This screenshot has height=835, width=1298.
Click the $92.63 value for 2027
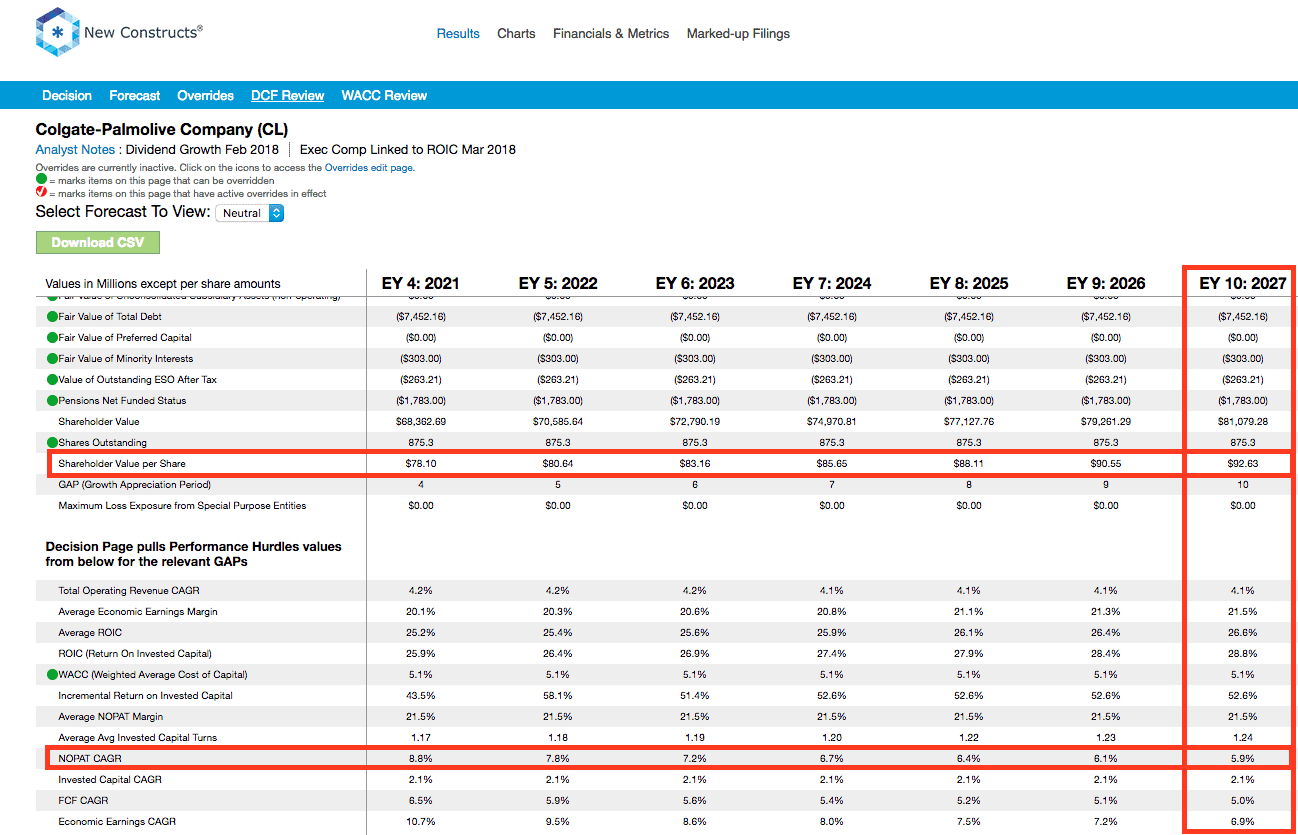pyautogui.click(x=1243, y=463)
